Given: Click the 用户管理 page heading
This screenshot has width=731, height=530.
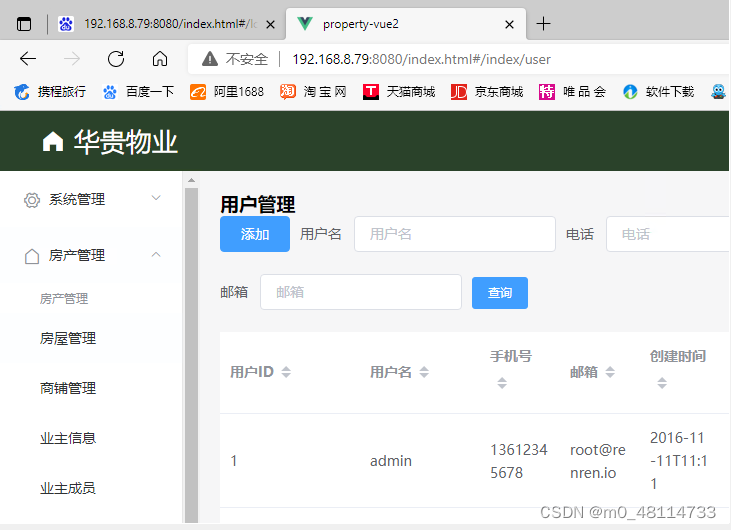Looking at the screenshot, I should [x=257, y=205].
